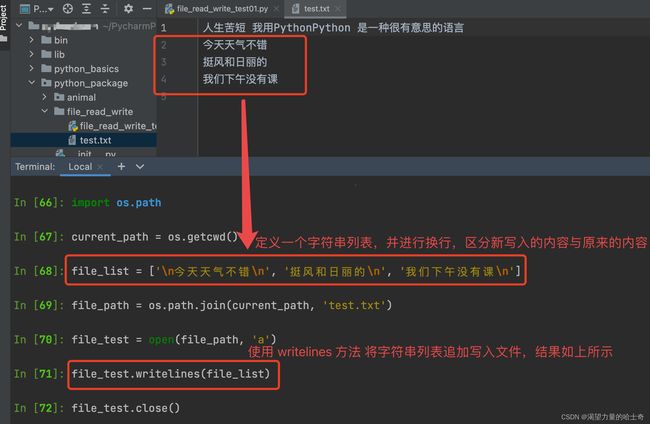Click the file_test.writelines(file_list) line
Image resolution: width=650 pixels, height=424 pixels.
tap(171, 374)
